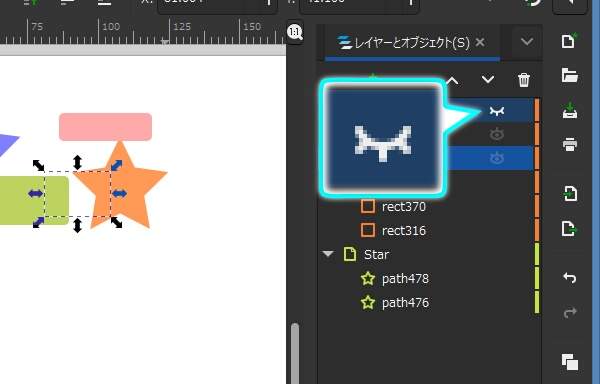Viewport: 600px width, 384px height.
Task: Open a file via the folder icon
Action: pyautogui.click(x=569, y=75)
